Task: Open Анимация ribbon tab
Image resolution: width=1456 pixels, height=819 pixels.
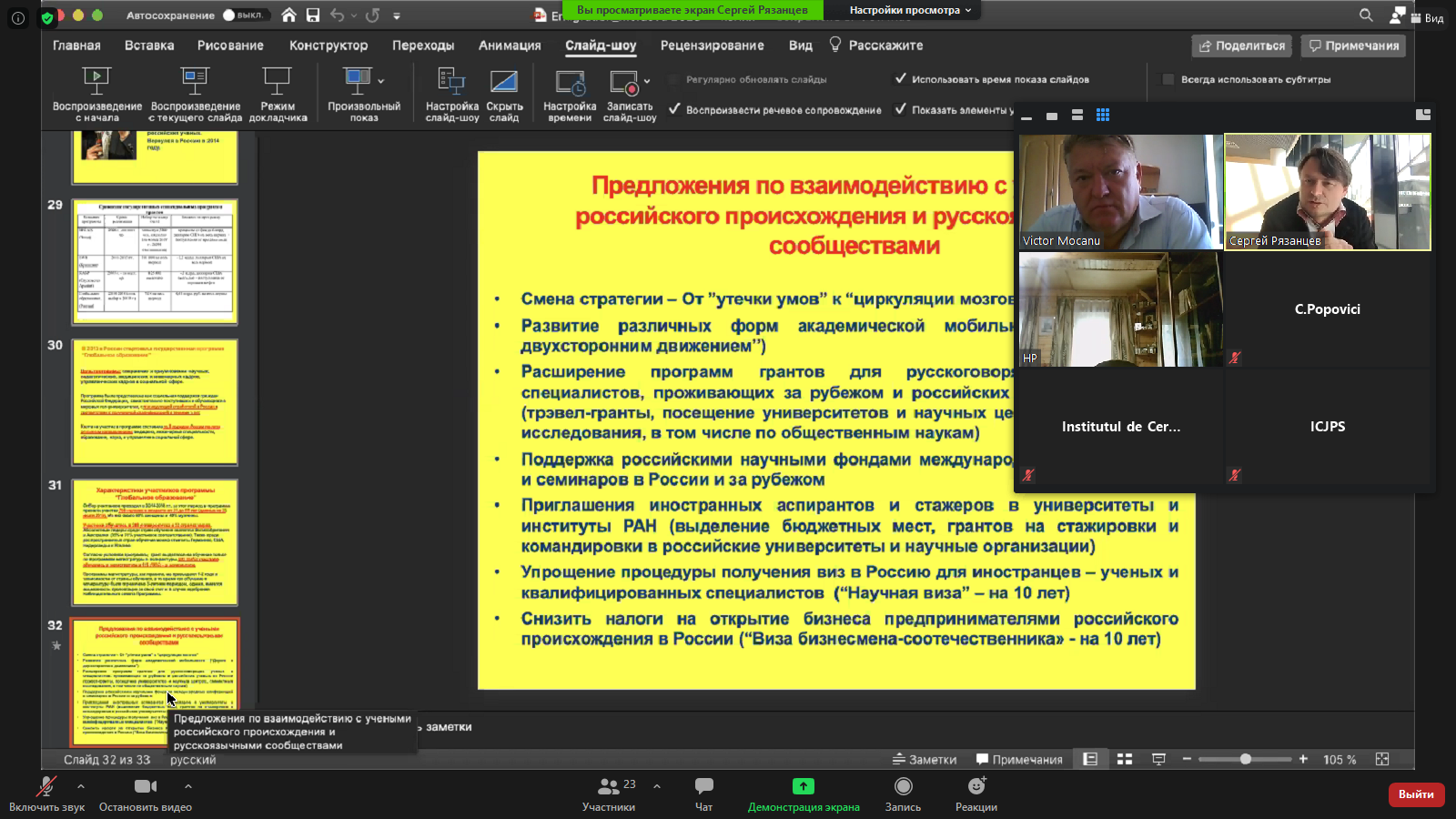Action: (510, 45)
